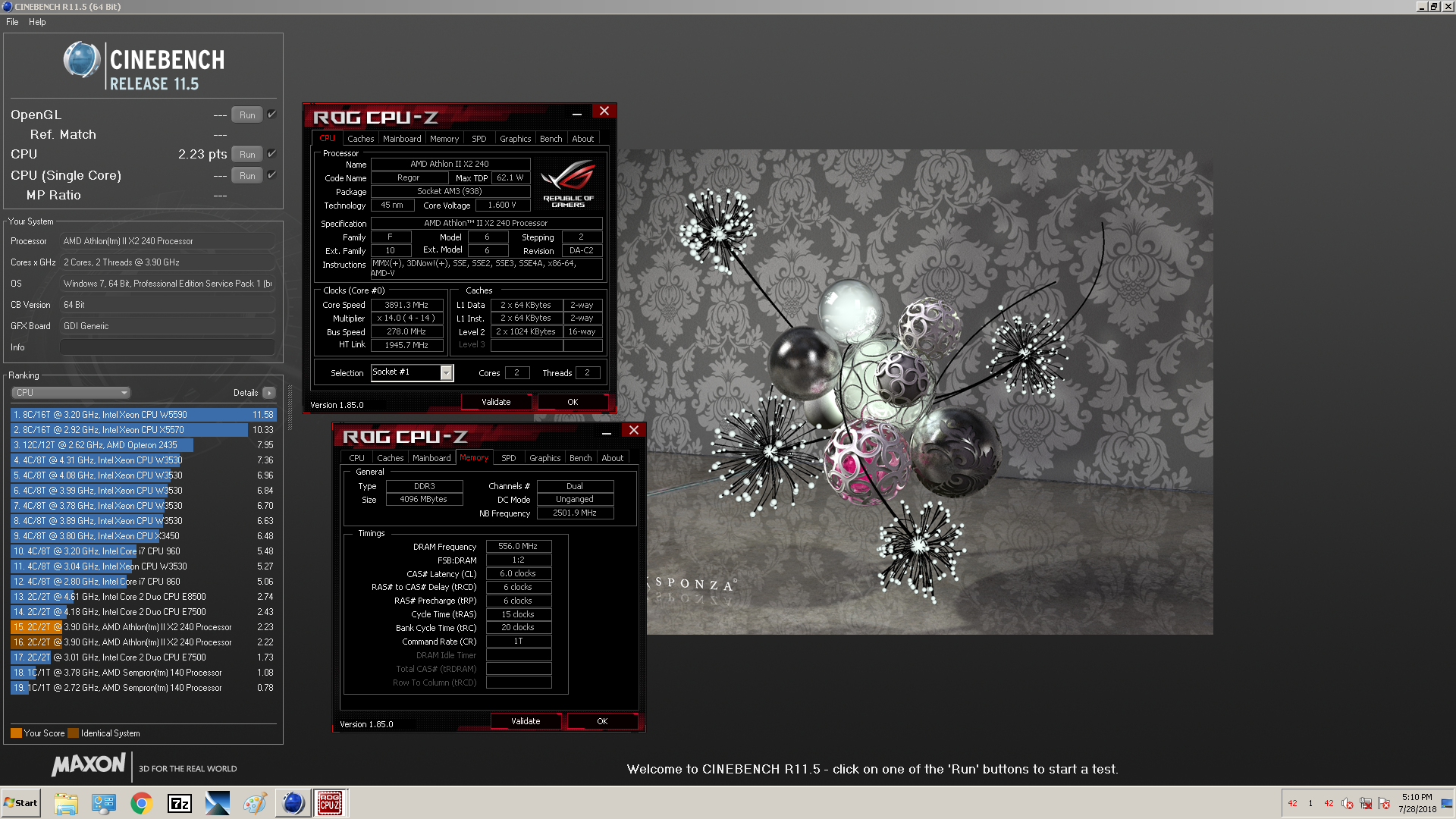The width and height of the screenshot is (1456, 819).
Task: Click the Show Desktop icon in the tray
Action: coord(1447,803)
